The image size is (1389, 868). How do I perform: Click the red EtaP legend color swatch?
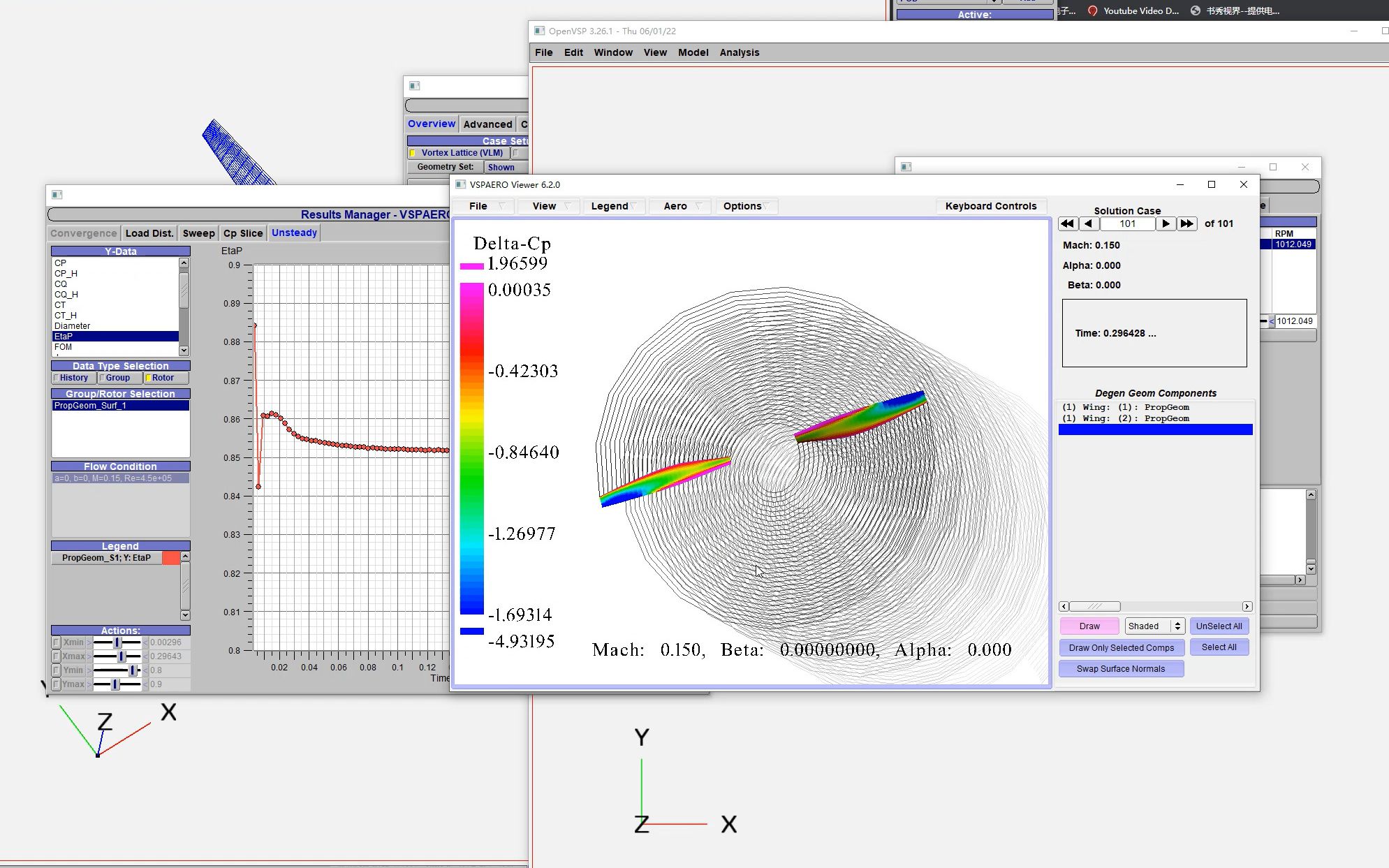[171, 558]
